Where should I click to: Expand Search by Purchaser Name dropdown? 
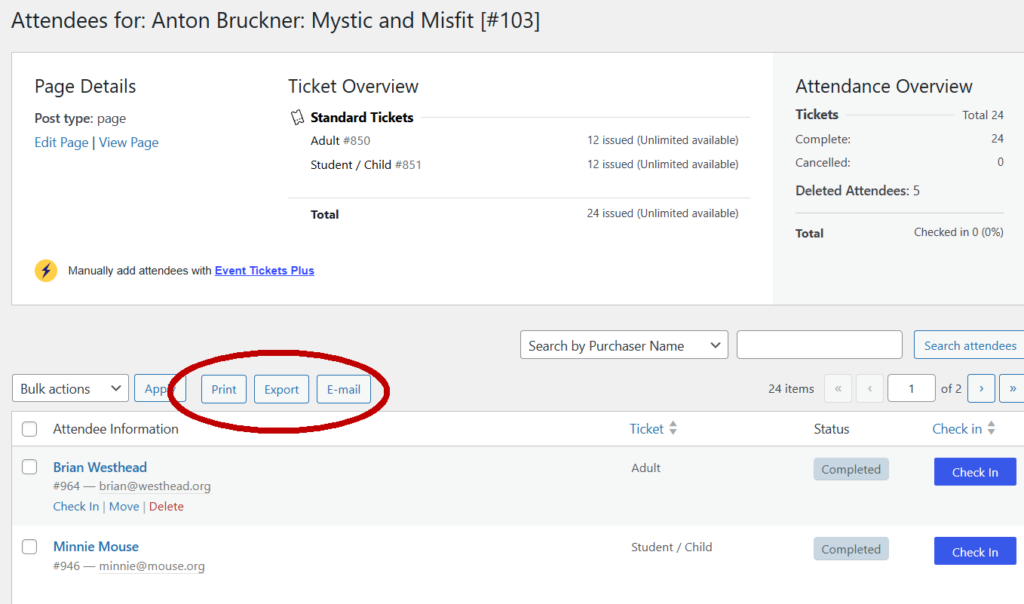624,345
